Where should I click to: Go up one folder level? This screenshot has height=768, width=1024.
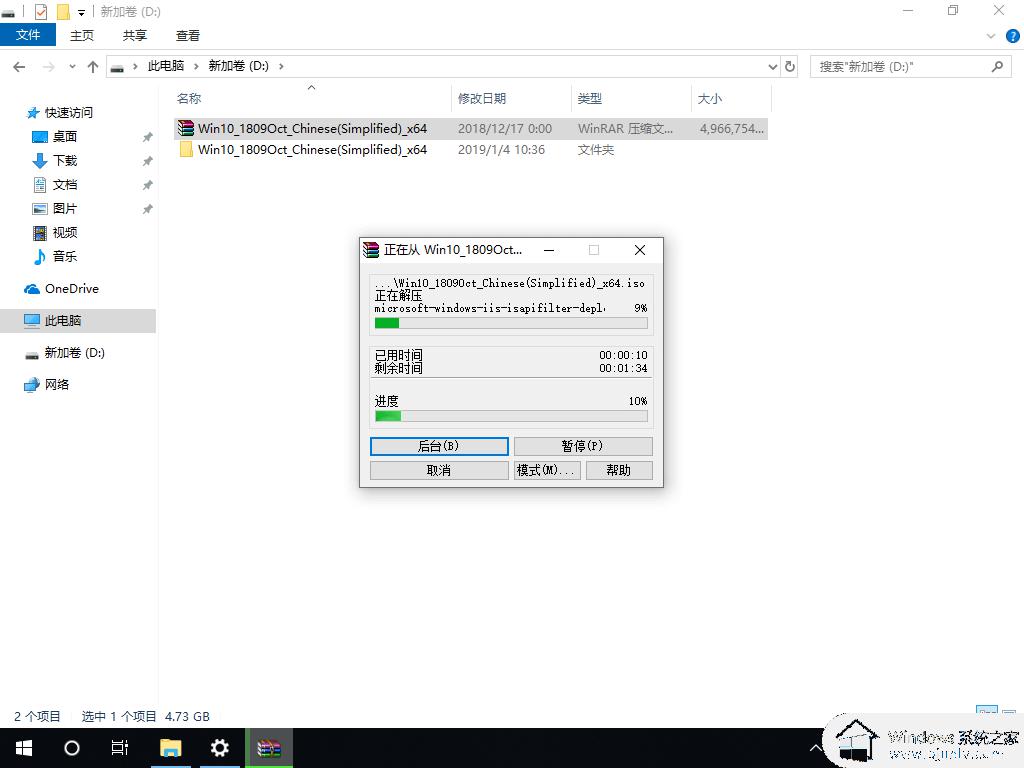tap(93, 67)
